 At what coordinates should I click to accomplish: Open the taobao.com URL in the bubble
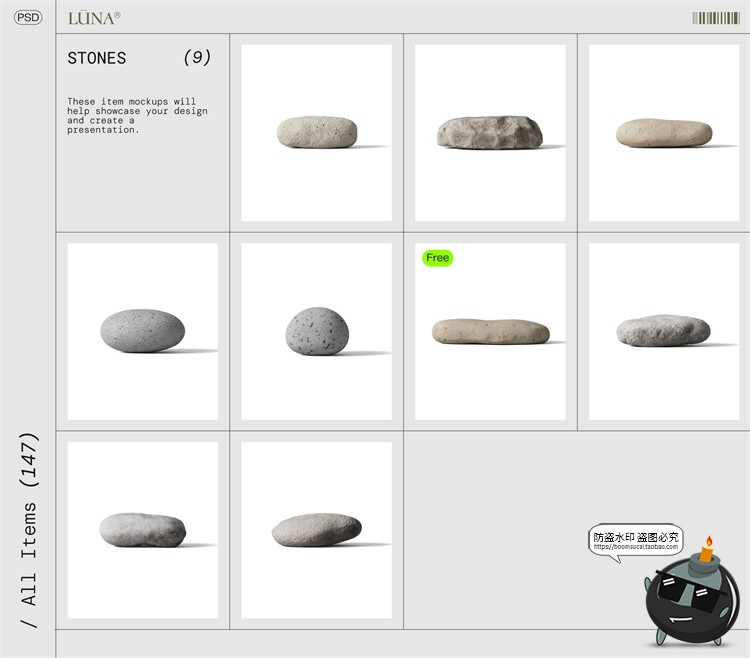coord(636,547)
